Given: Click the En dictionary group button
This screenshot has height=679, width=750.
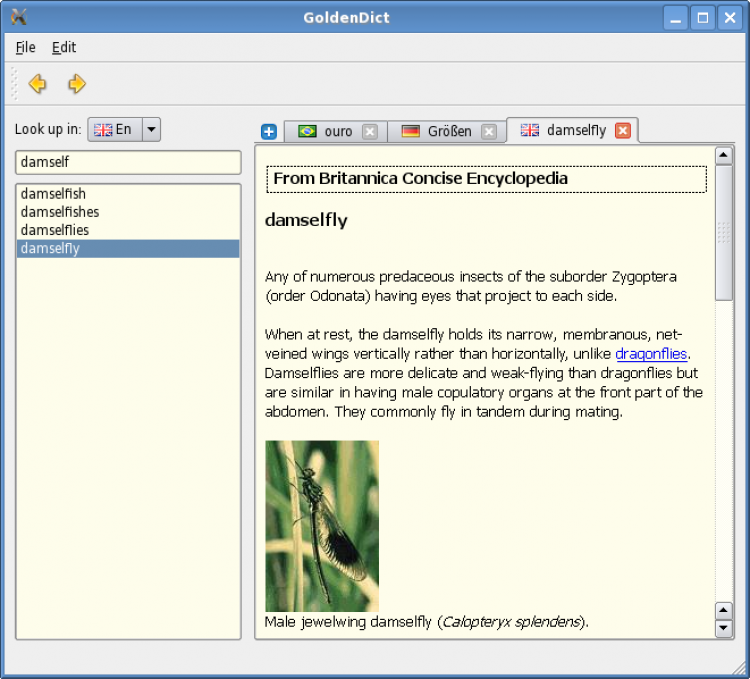Looking at the screenshot, I should 115,130.
